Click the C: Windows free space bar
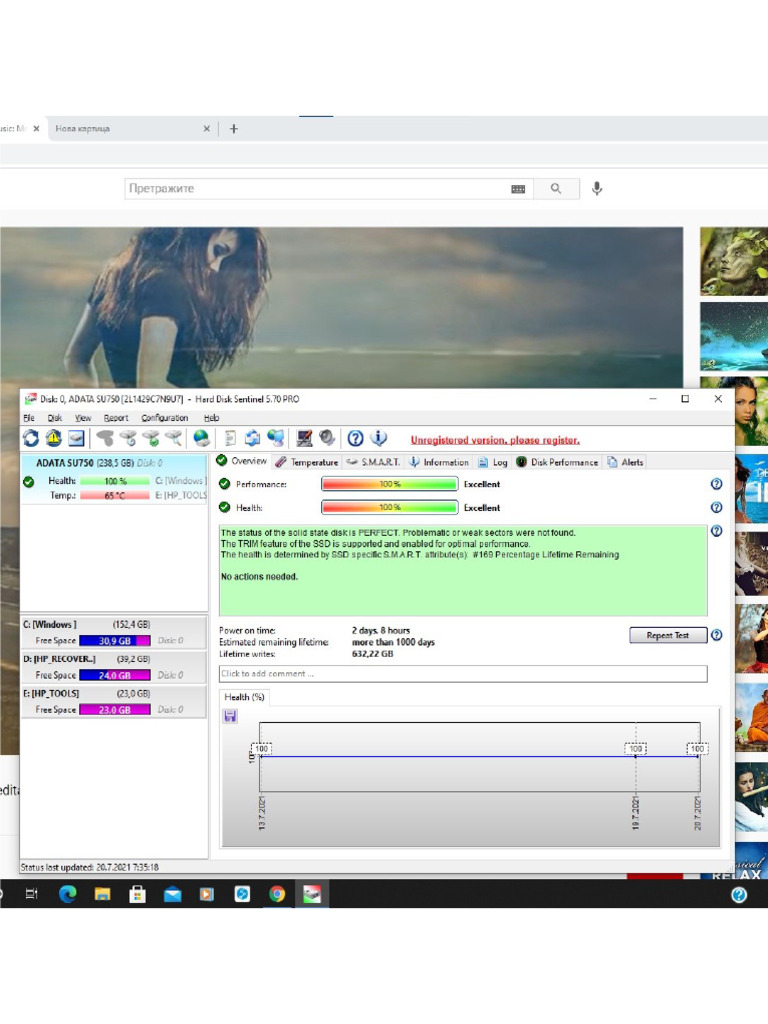 click(114, 641)
